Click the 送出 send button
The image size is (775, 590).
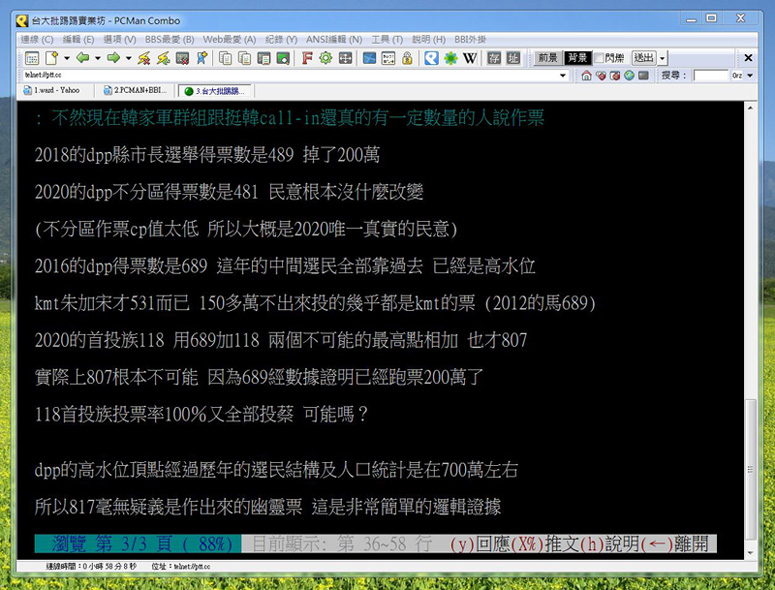click(x=643, y=58)
